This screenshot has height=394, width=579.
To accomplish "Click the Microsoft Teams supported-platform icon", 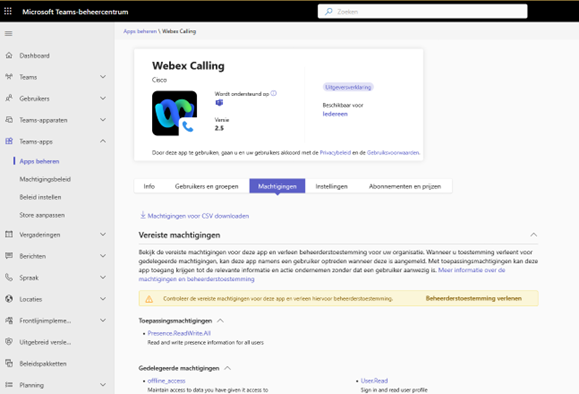I will 219,103.
